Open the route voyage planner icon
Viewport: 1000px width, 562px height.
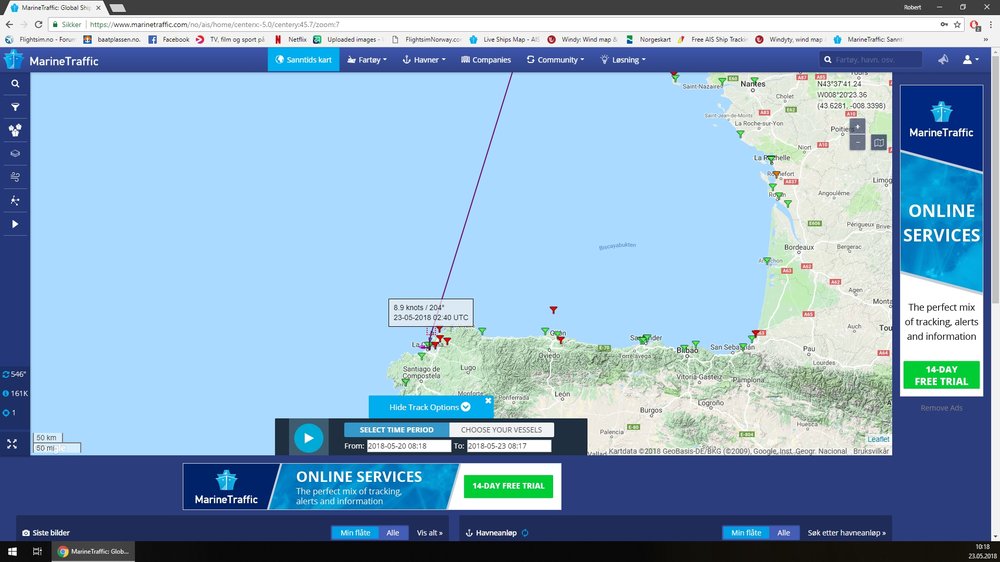15,200
